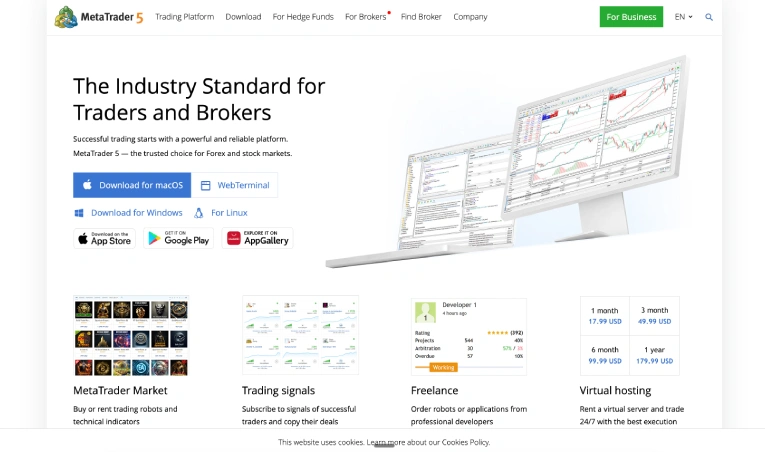Click the Freelance heading
Screen dimensions: 765x452
(x=434, y=390)
